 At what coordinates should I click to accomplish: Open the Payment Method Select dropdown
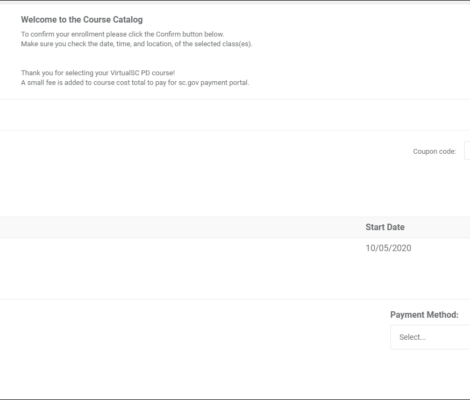(x=430, y=337)
